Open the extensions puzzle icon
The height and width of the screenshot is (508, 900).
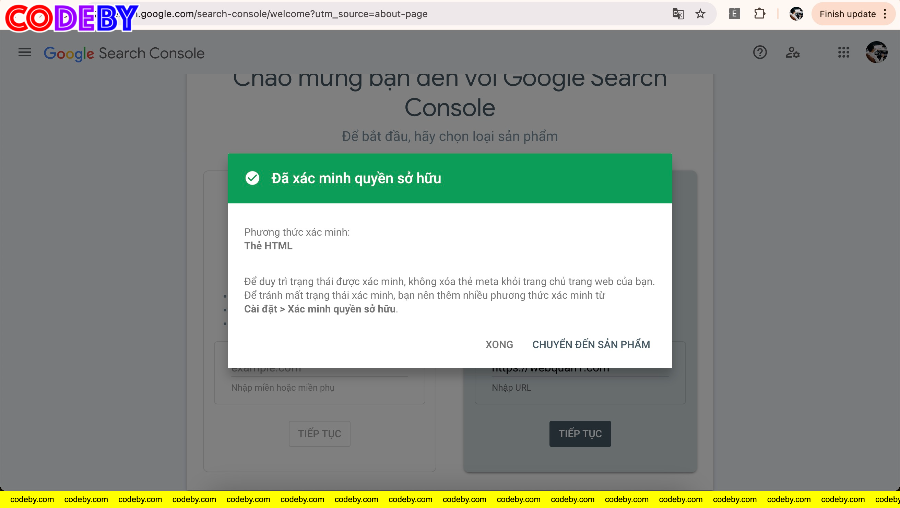[759, 14]
